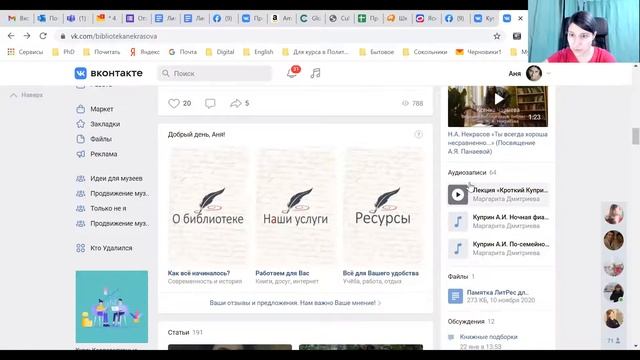Image resolution: width=640 pixels, height=360 pixels.
Task: Close the active VK browser tab
Action: tap(520, 18)
